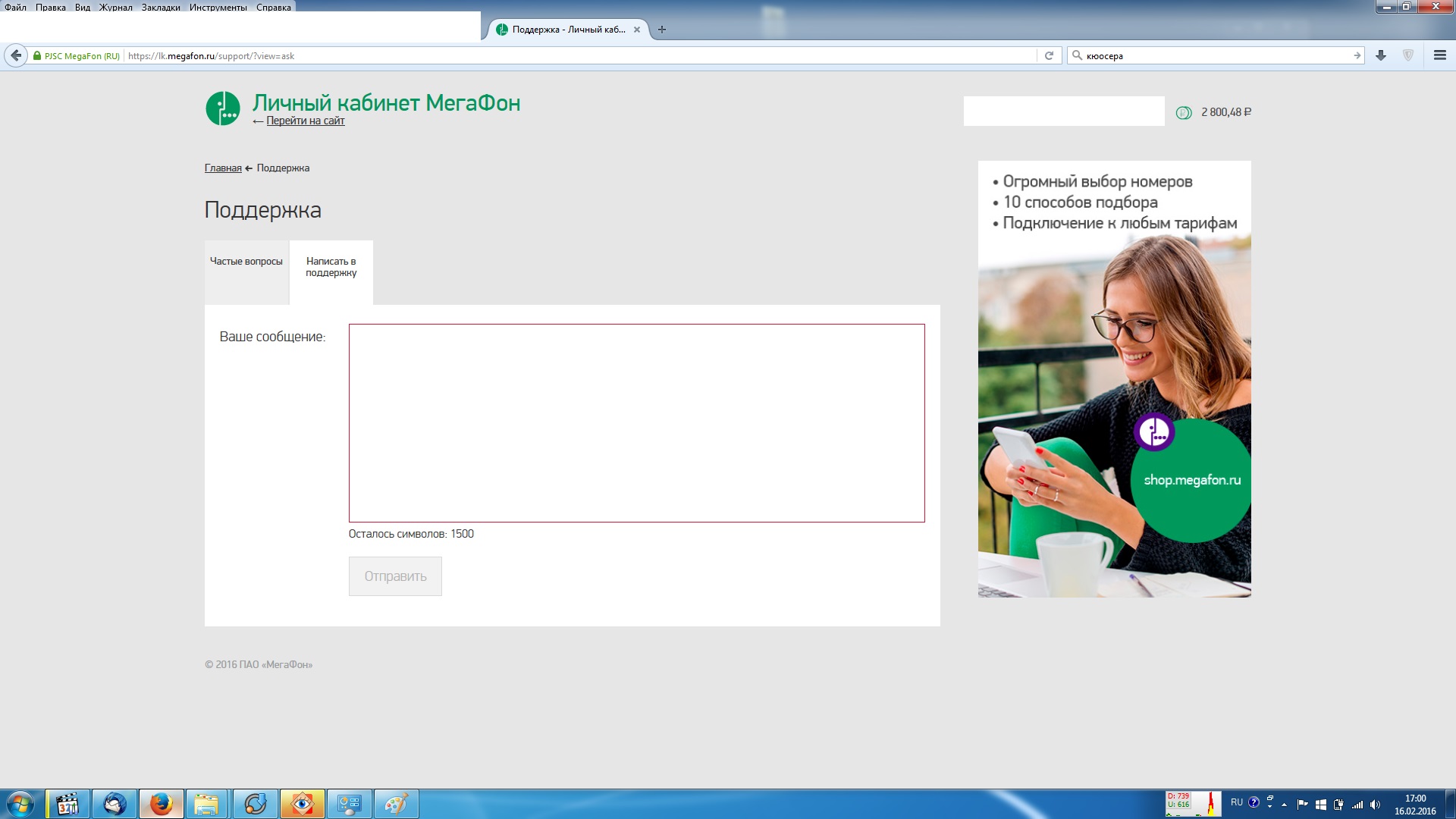1456x819 pixels.
Task: Click the search bar go arrow
Action: (x=1357, y=55)
